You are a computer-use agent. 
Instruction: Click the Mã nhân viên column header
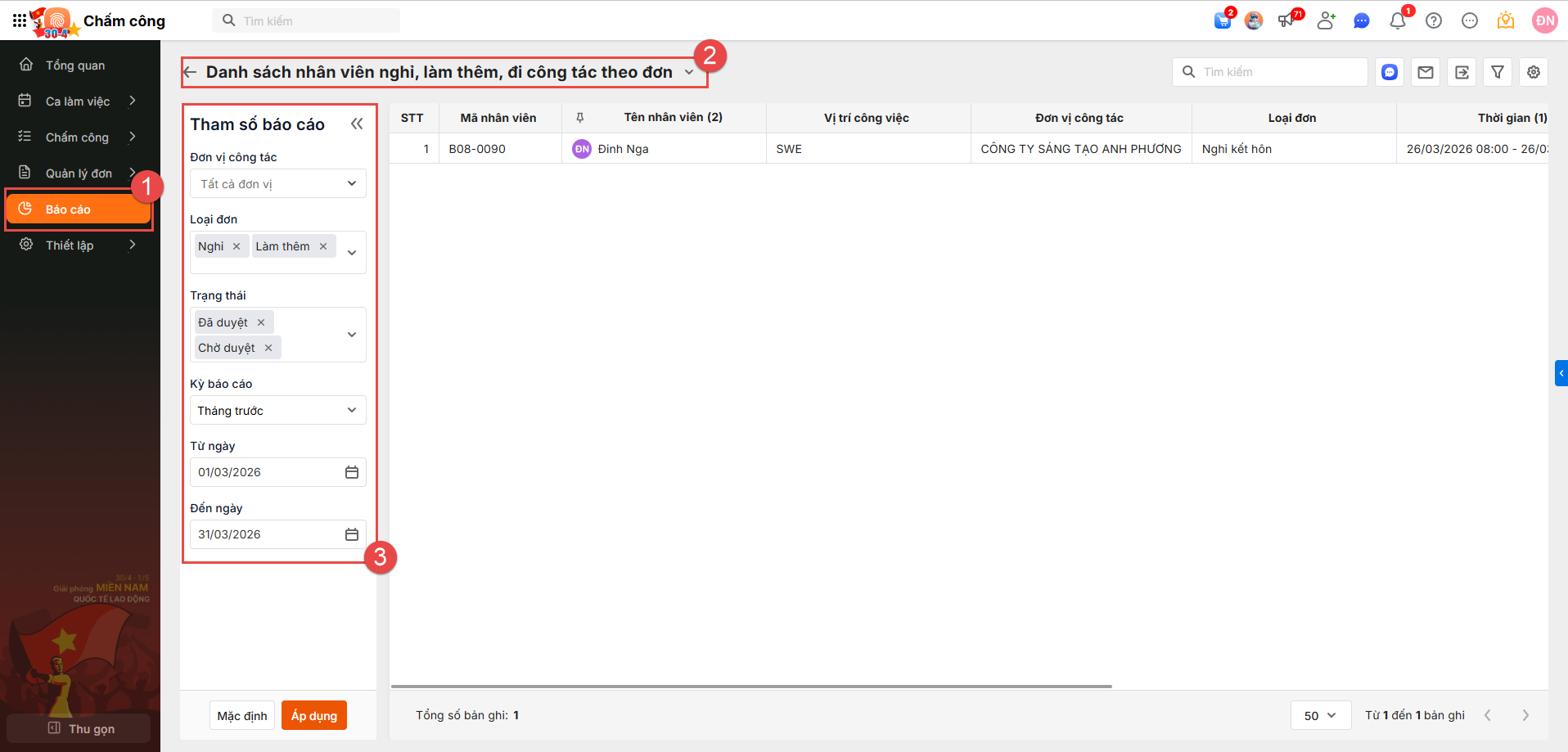(x=498, y=118)
